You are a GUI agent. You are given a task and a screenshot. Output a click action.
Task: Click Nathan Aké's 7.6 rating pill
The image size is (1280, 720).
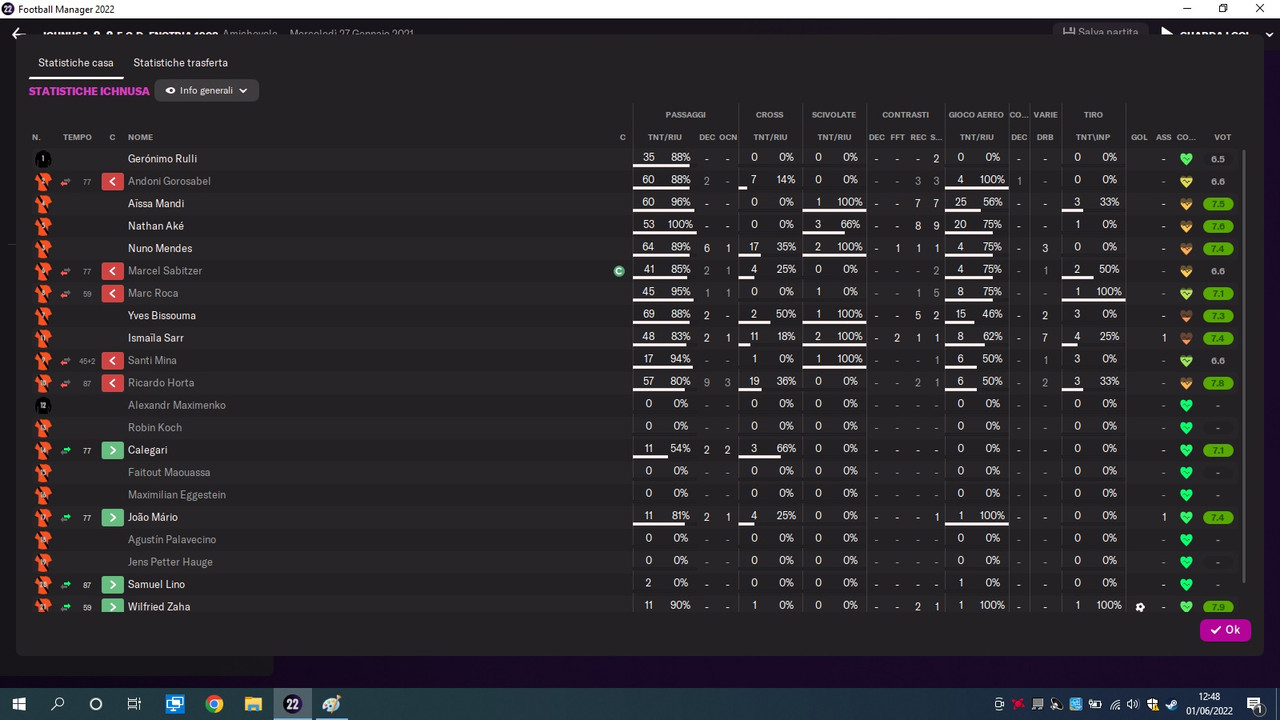(x=1218, y=226)
